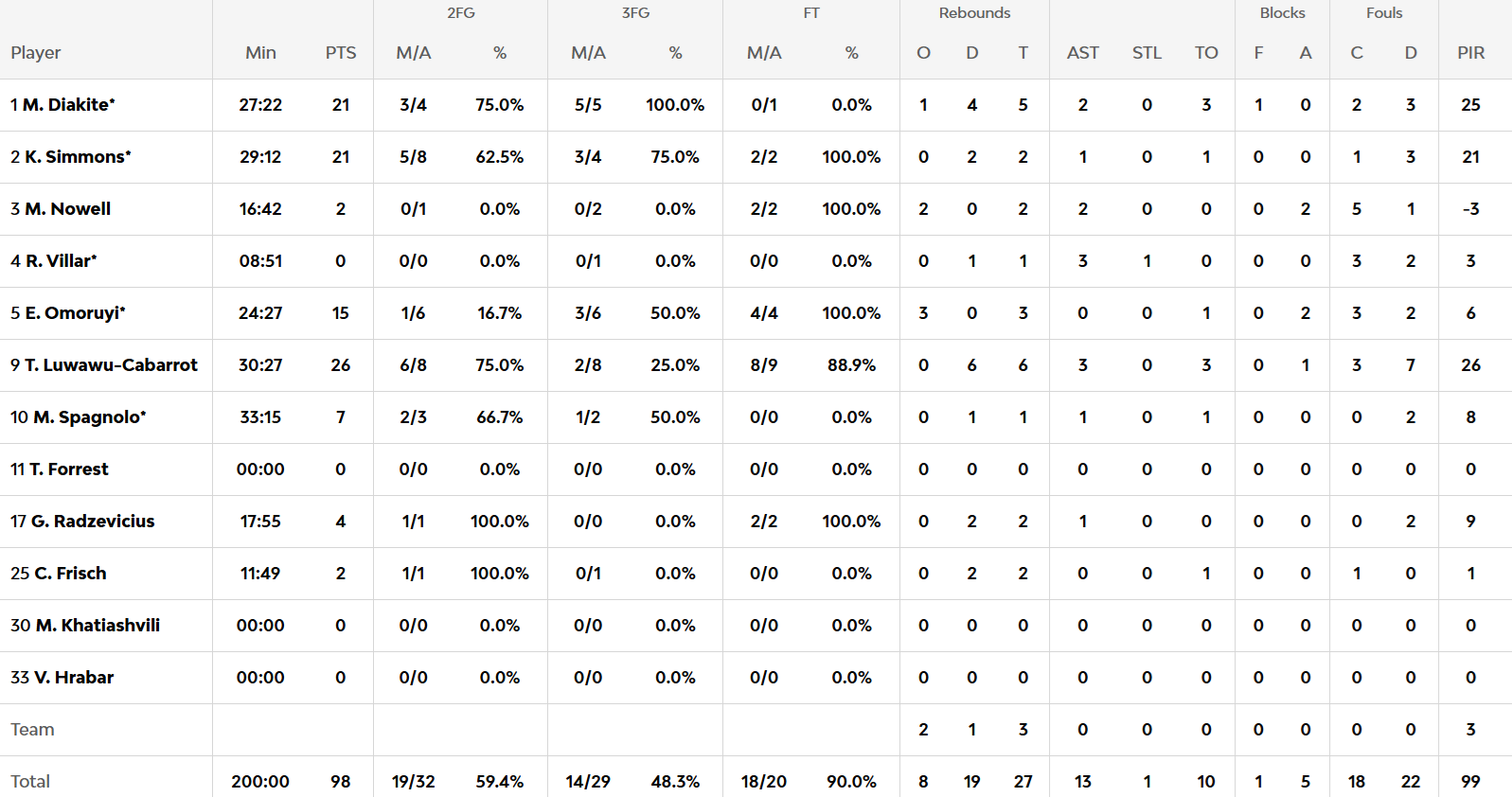The width and height of the screenshot is (1512, 797).
Task: Click M. Spagnolo's player name
Action: pos(88,417)
